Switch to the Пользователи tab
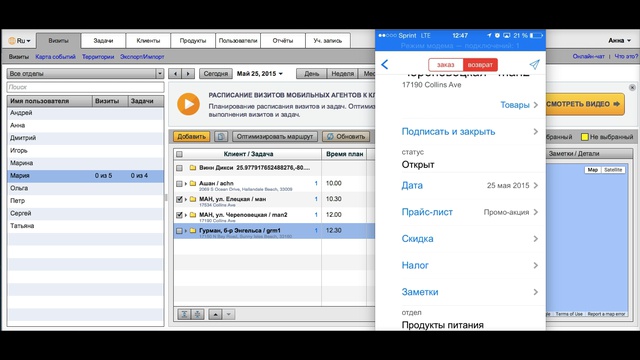640x360 pixels. pyautogui.click(x=238, y=41)
